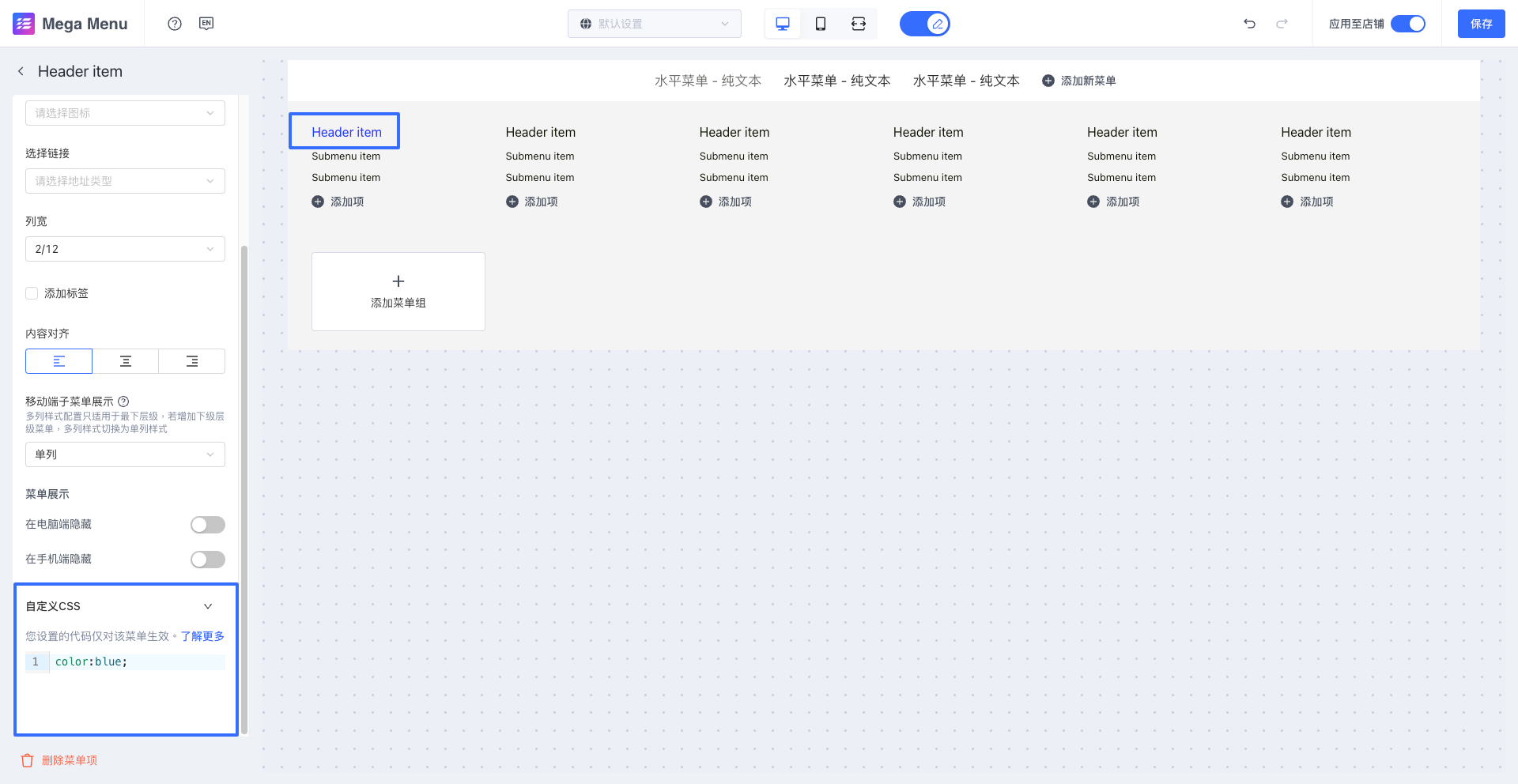1518x784 pixels.
Task: Click the fourth Header item heading
Action: [928, 132]
